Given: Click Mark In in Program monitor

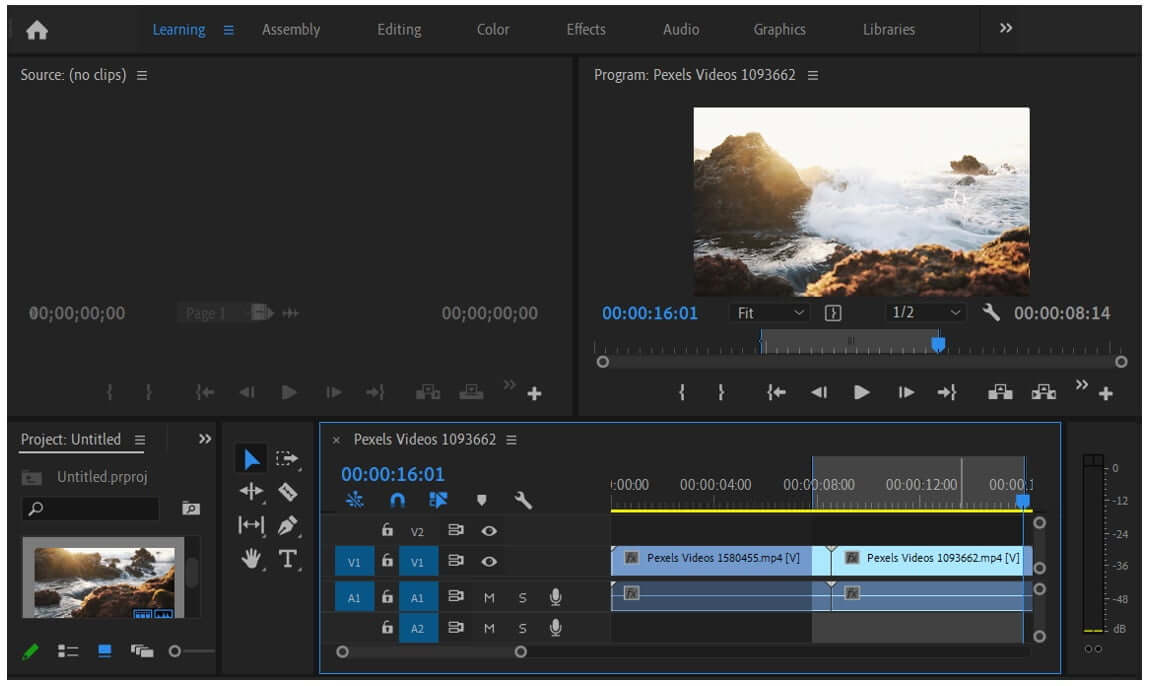Looking at the screenshot, I should pos(681,393).
